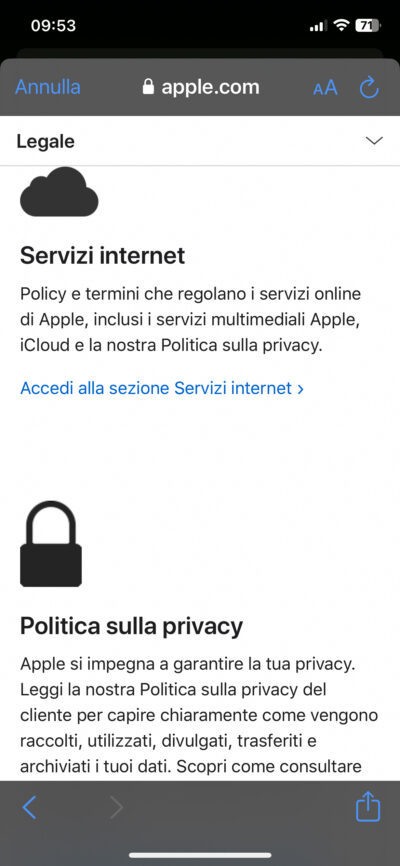This screenshot has height=866, width=400.
Task: Open Accedi alla sezione Servizi internet link
Action: 162,388
